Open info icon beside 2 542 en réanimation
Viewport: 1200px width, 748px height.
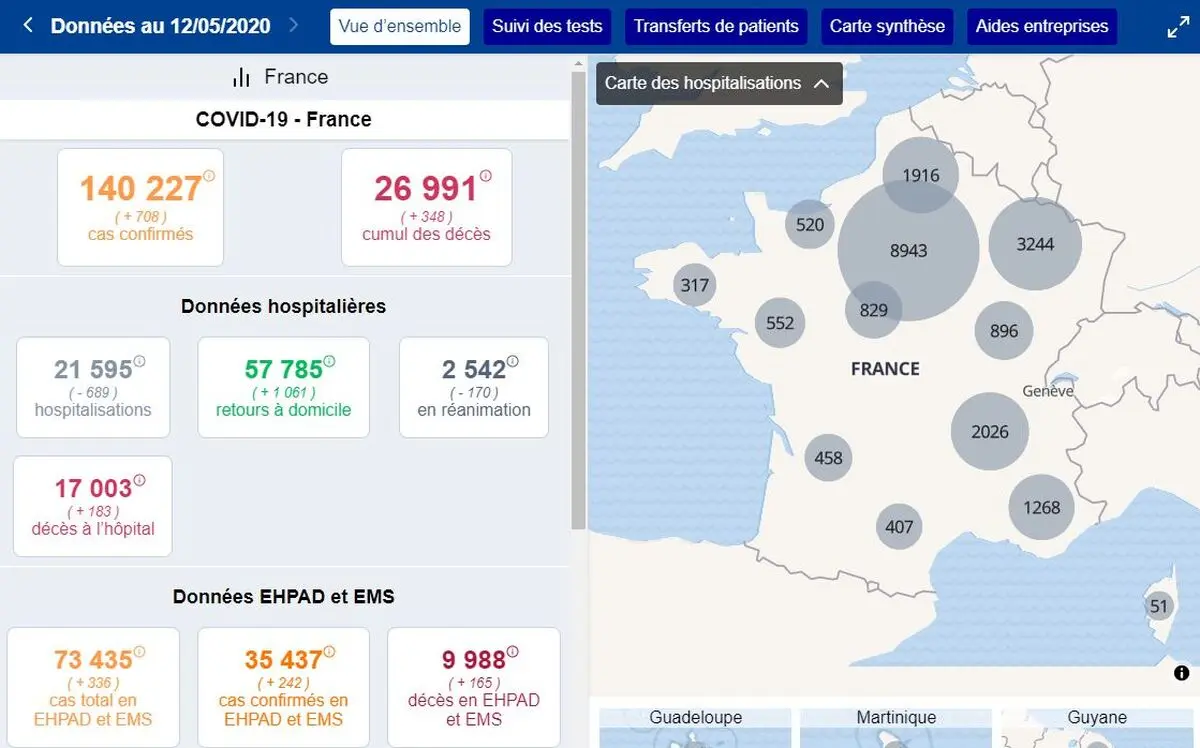(x=513, y=361)
